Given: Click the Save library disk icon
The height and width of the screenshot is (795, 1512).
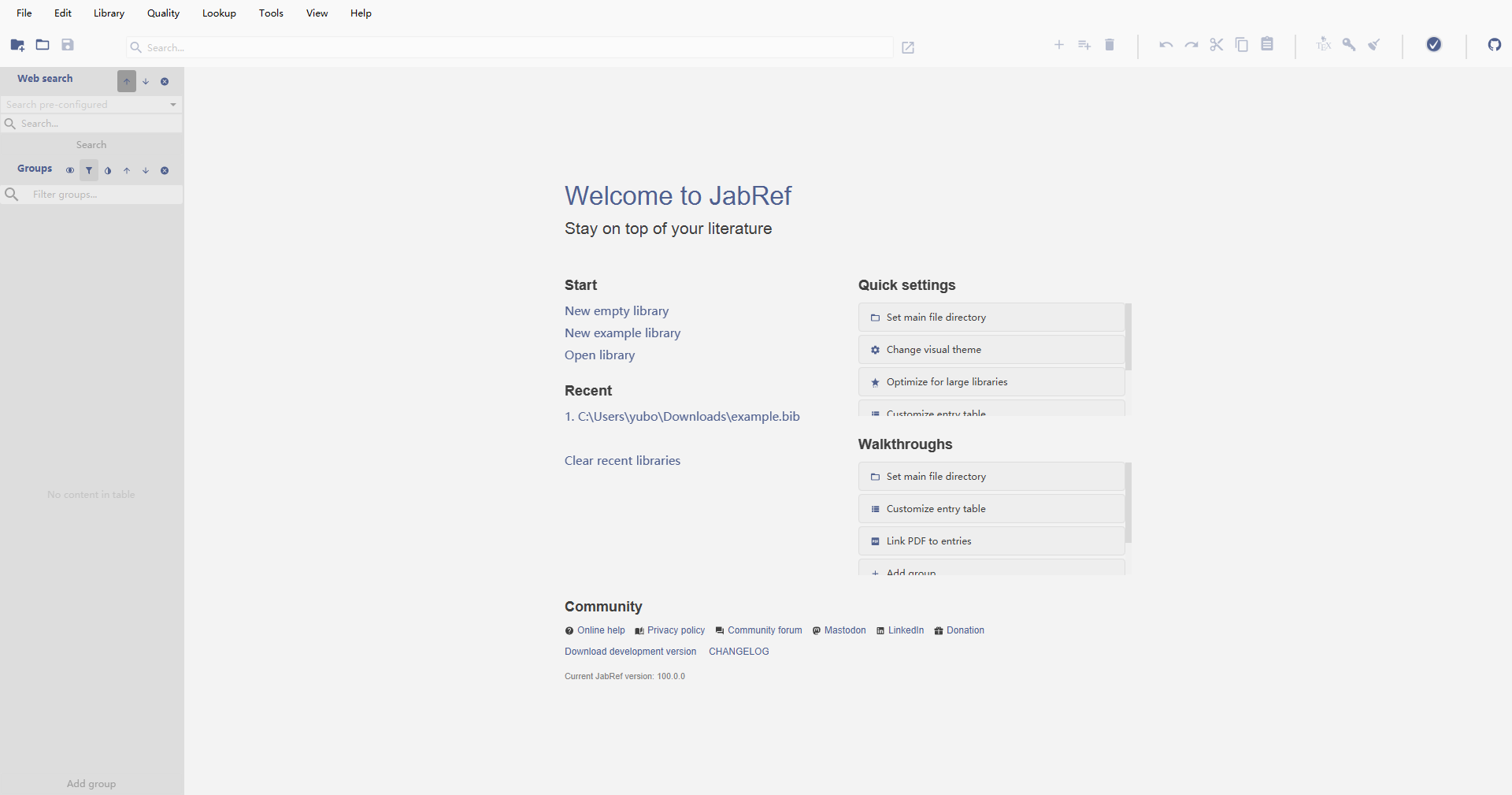Looking at the screenshot, I should pyautogui.click(x=68, y=45).
